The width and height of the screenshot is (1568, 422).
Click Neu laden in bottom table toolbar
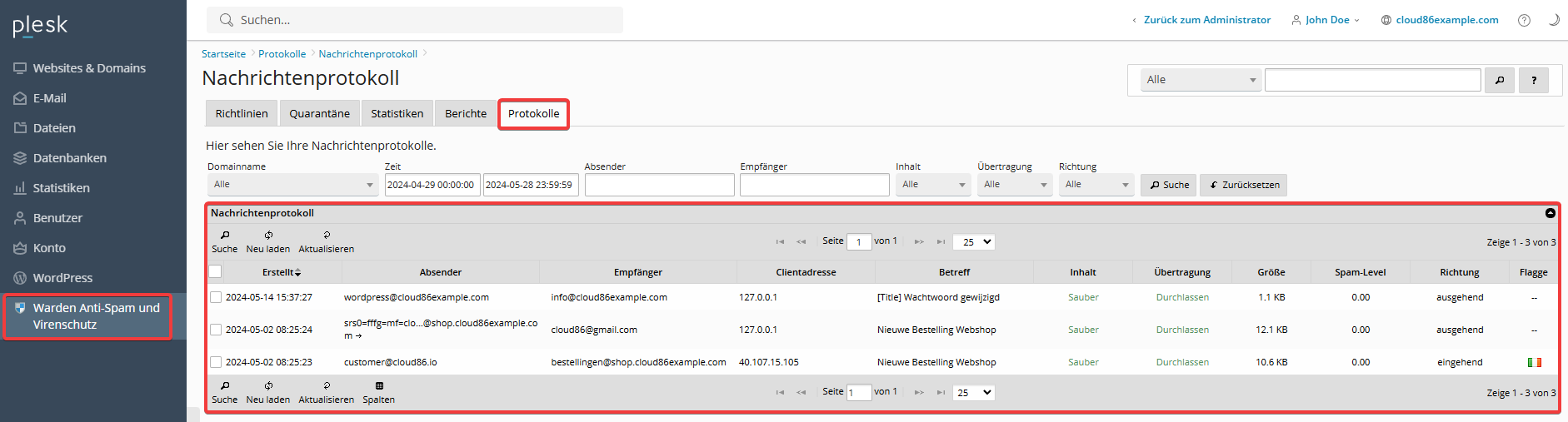tap(268, 392)
